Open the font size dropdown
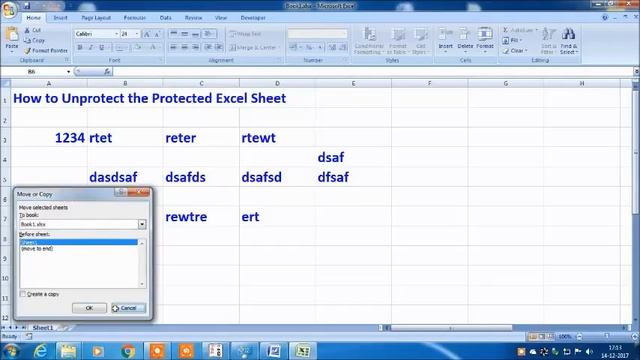640x360 pixels. click(137, 34)
